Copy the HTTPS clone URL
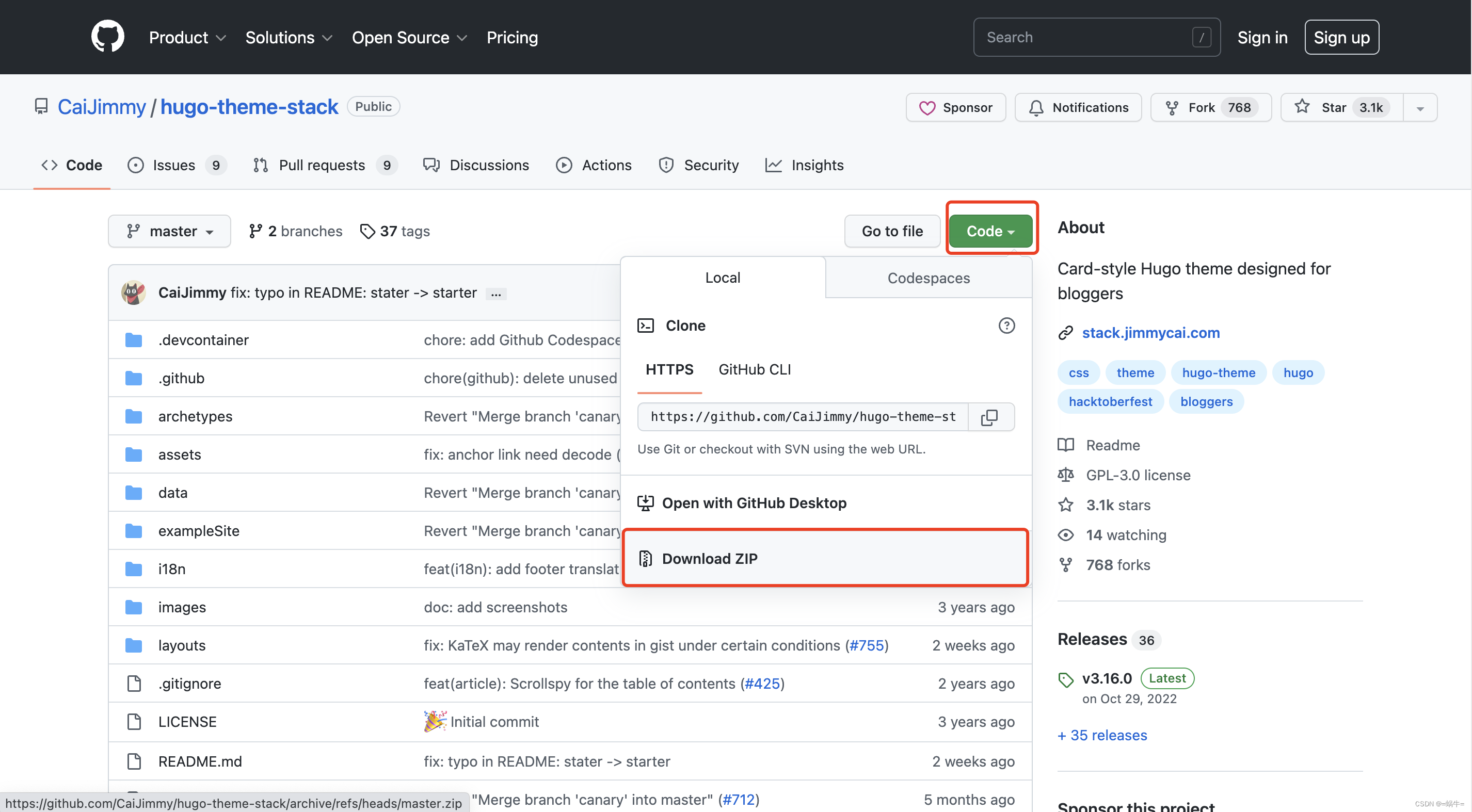 pos(990,417)
